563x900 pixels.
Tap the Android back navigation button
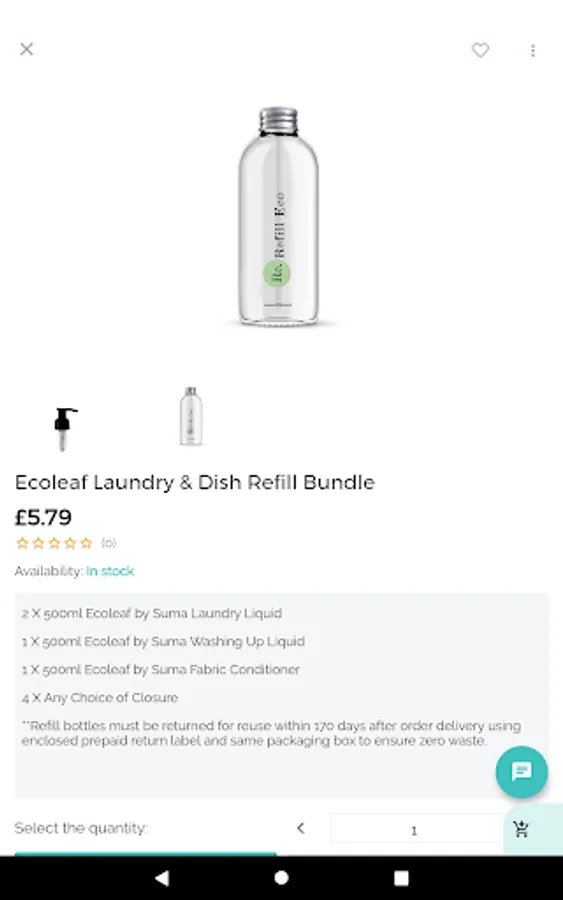tap(162, 878)
